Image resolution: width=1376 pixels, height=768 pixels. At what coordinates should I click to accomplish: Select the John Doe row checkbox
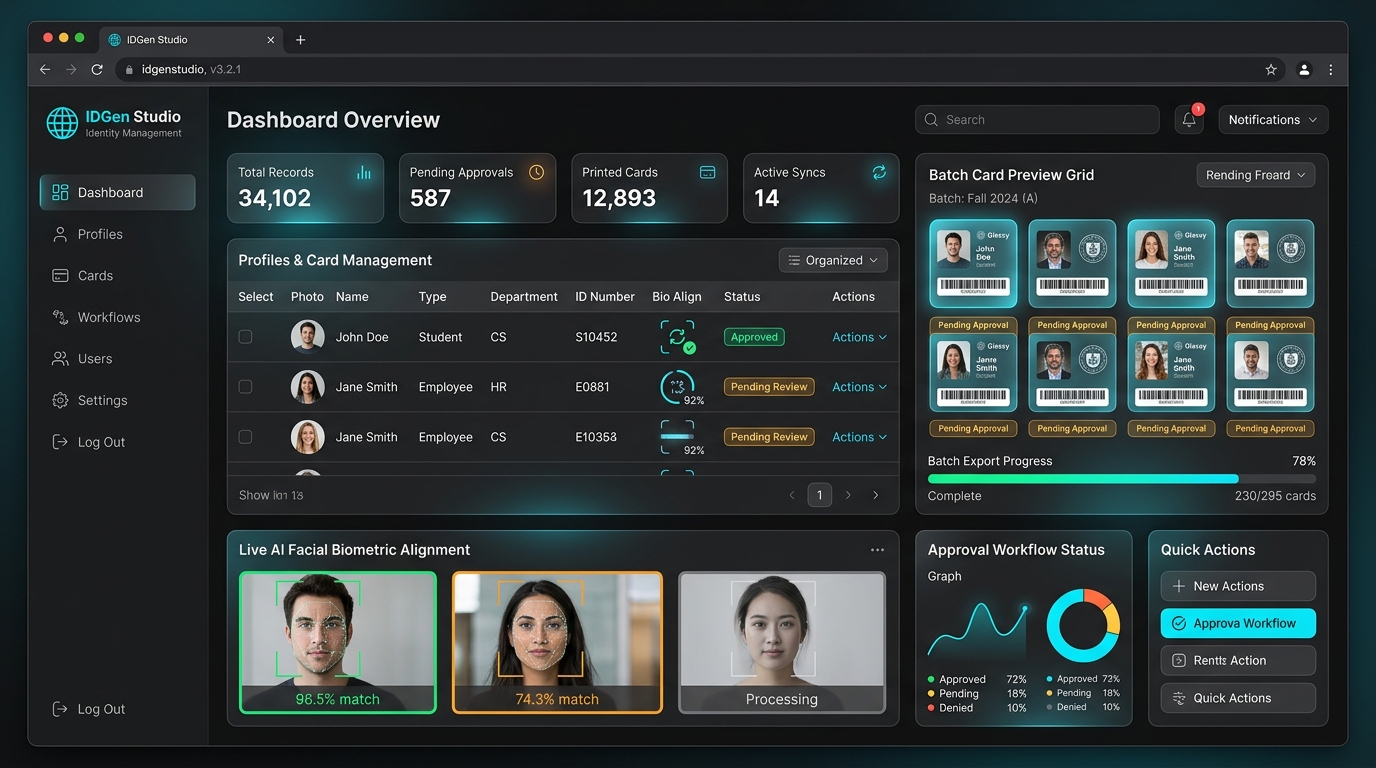pos(245,337)
